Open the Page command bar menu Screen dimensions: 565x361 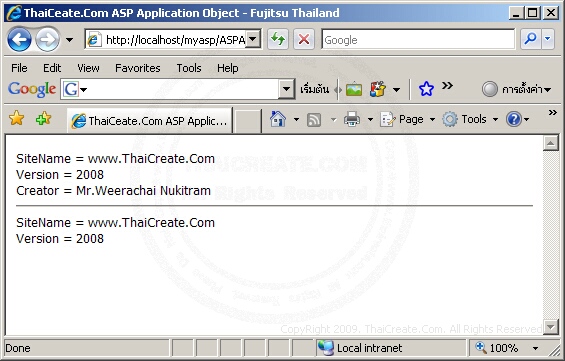pos(408,119)
